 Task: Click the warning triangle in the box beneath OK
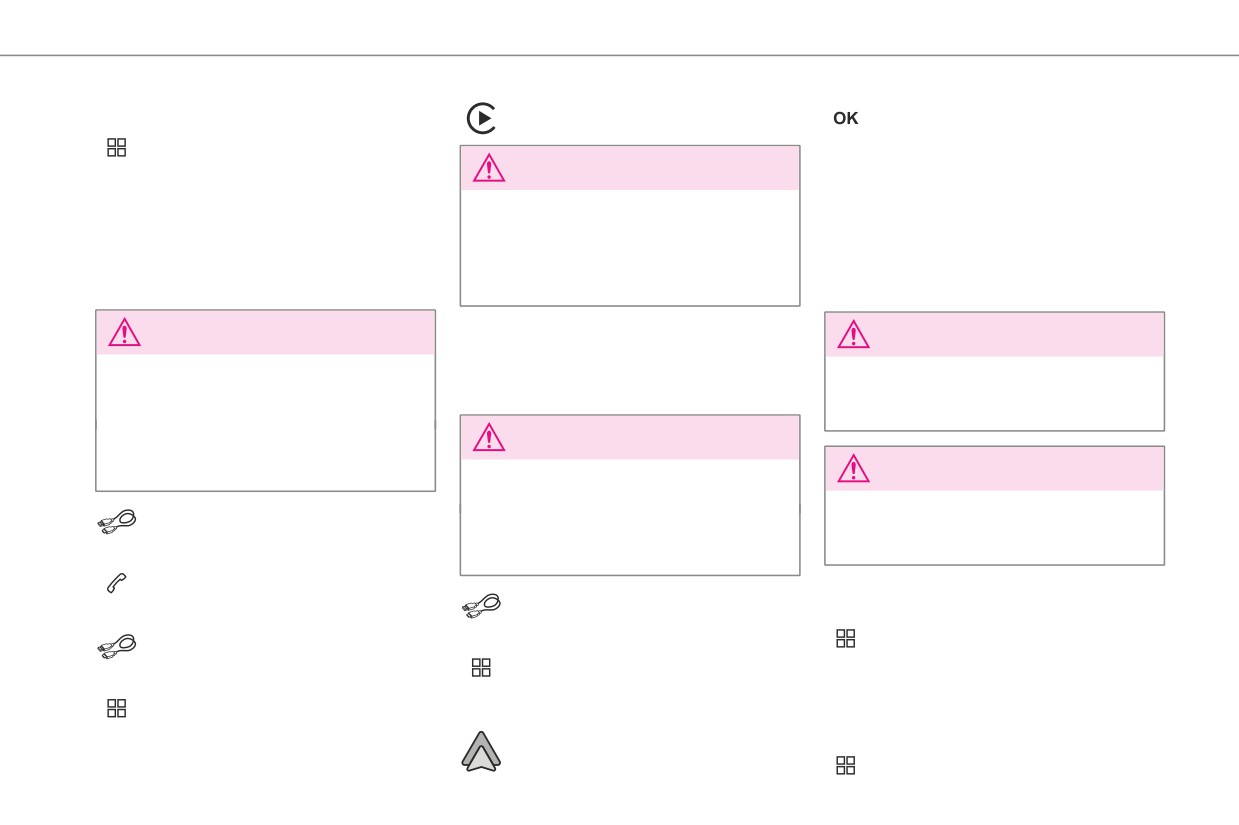[853, 334]
